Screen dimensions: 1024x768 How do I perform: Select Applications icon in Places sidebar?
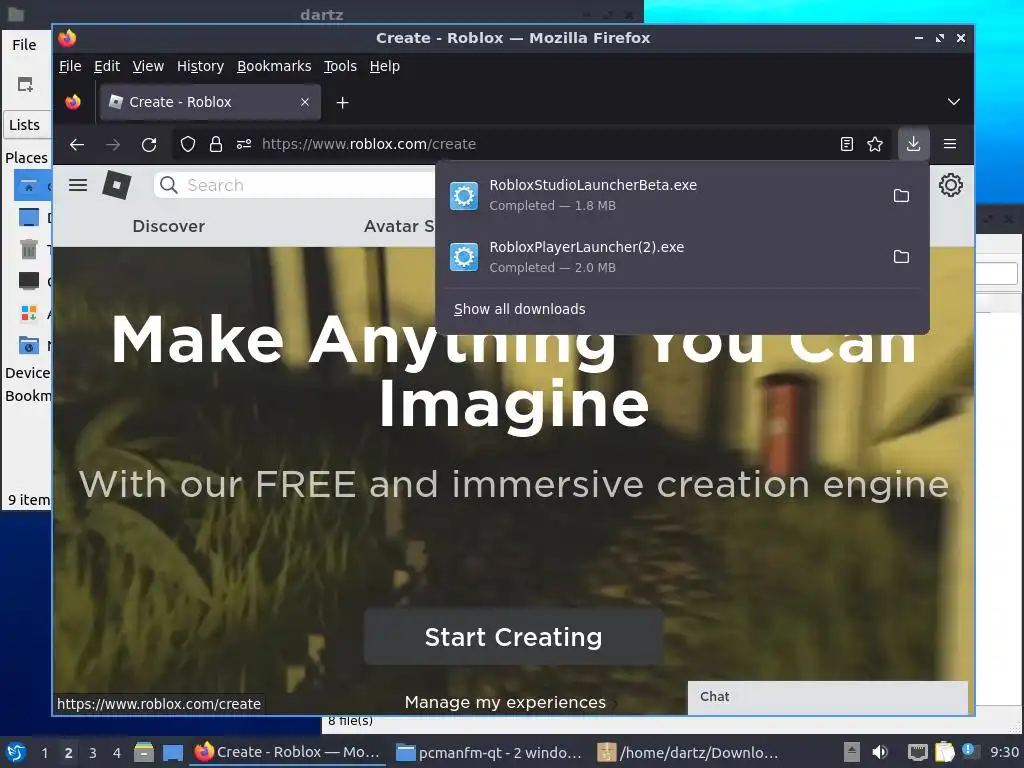(29, 313)
